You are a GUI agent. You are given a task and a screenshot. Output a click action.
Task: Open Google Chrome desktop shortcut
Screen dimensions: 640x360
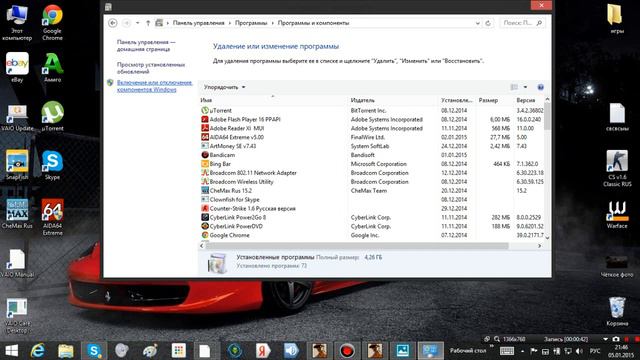coord(52,22)
